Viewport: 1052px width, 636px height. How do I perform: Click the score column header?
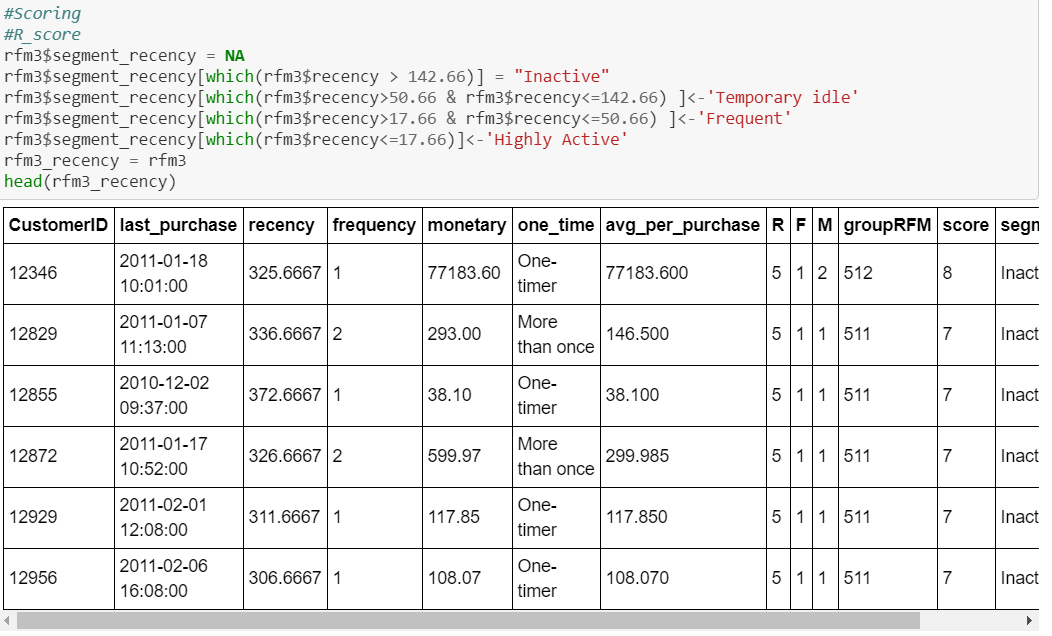pyautogui.click(x=965, y=225)
